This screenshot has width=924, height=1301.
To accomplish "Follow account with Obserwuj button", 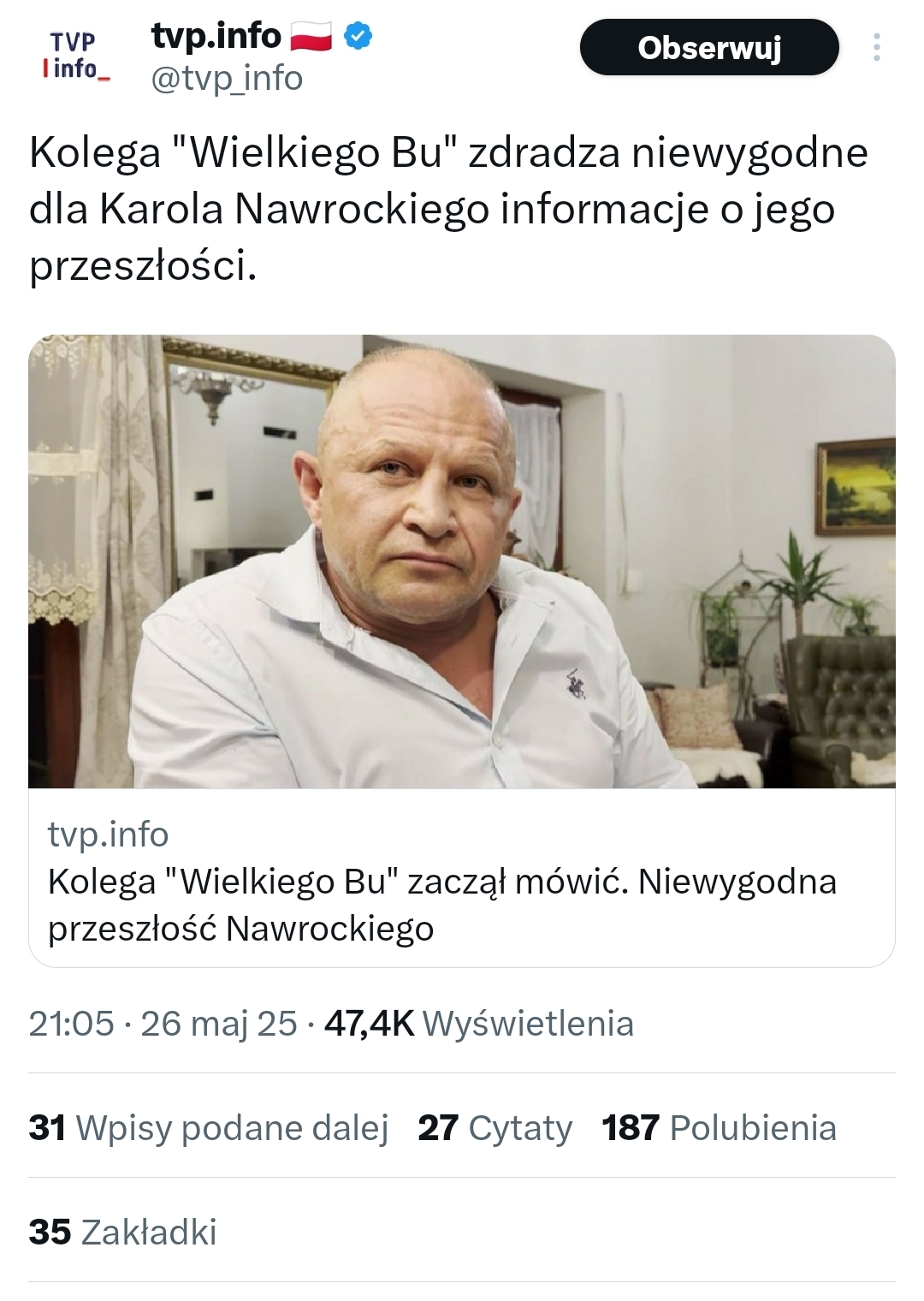I will (x=709, y=47).
